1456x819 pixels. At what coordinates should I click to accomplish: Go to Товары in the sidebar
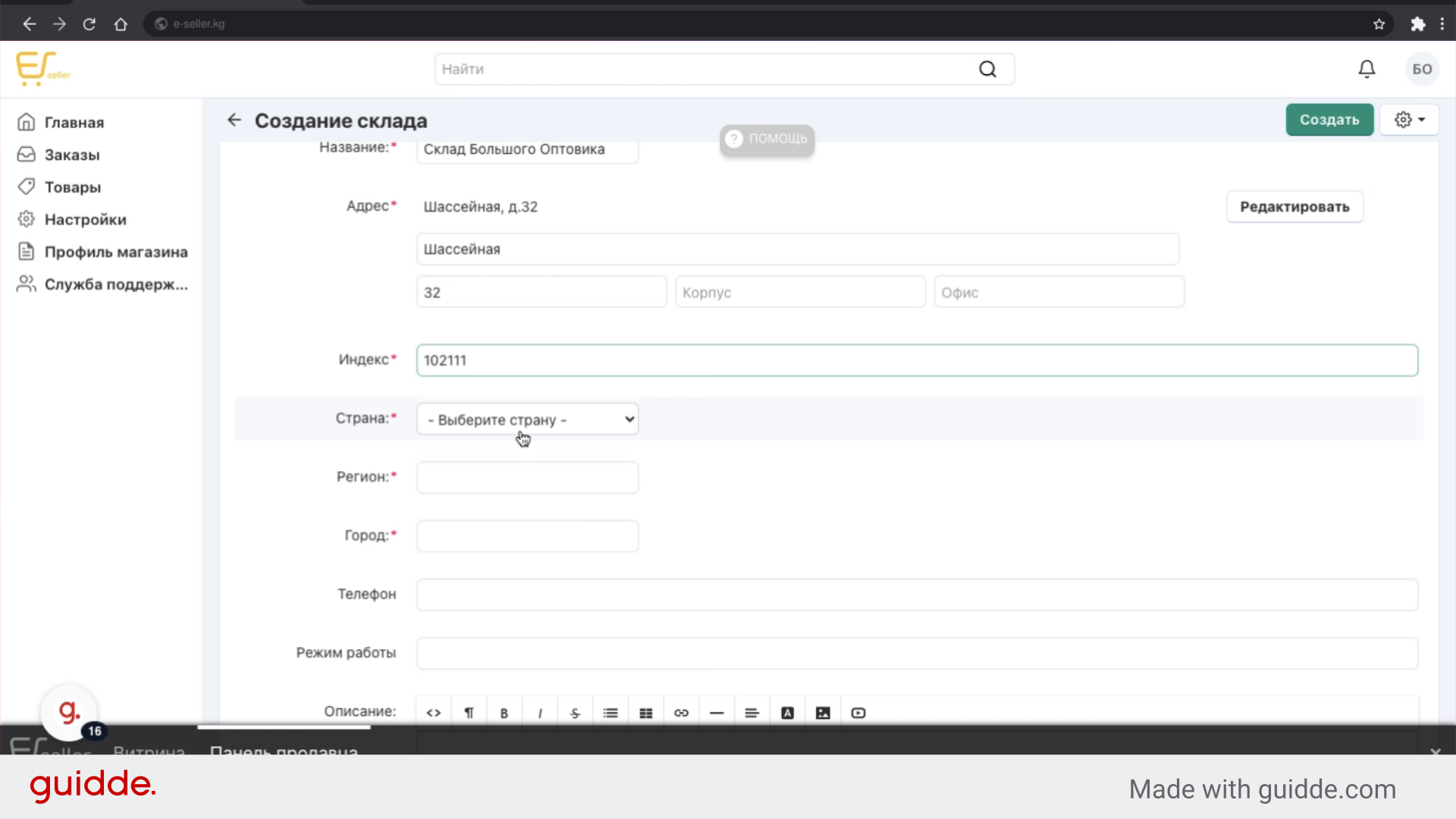pos(72,187)
